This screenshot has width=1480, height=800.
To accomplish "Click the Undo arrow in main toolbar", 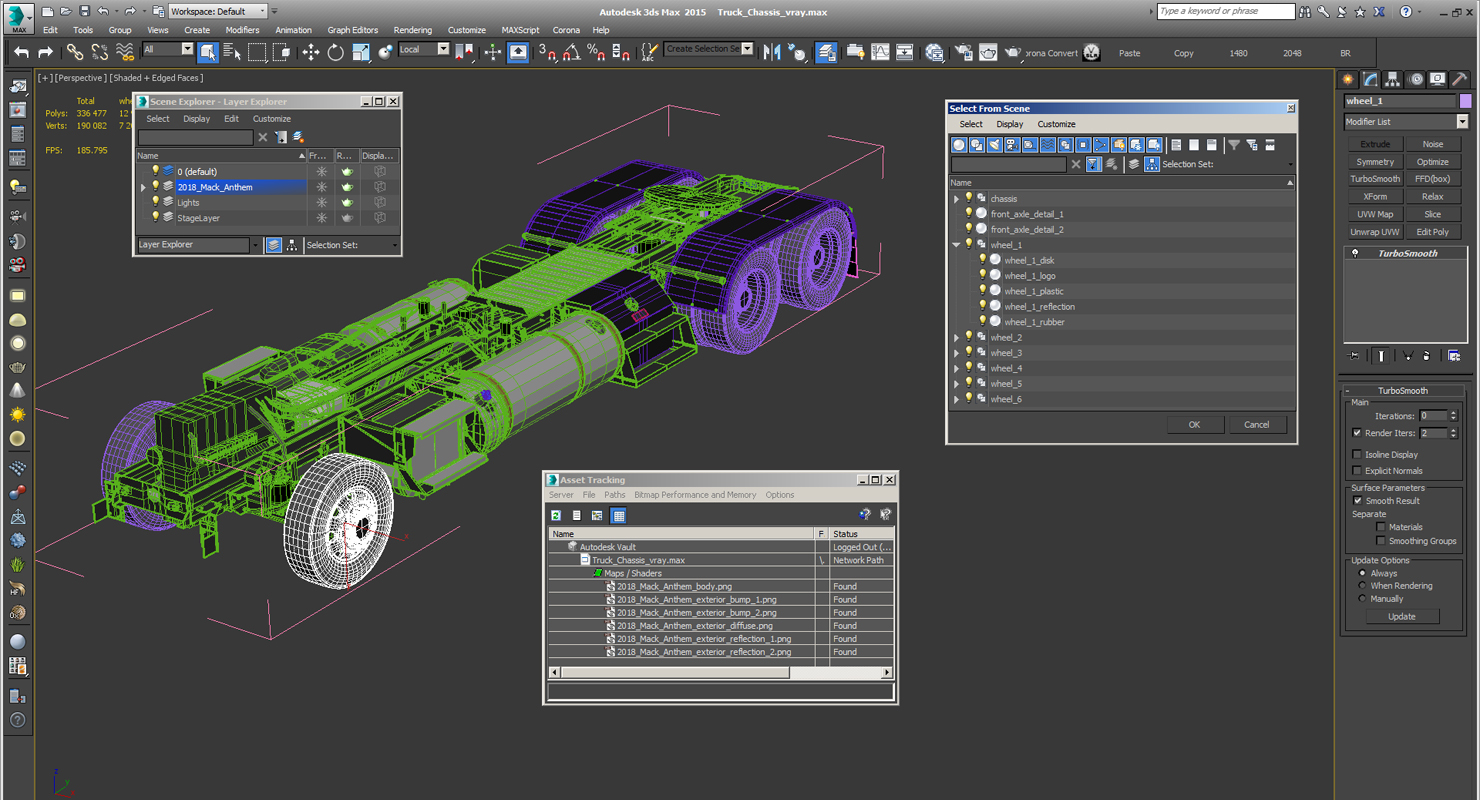I will point(21,52).
